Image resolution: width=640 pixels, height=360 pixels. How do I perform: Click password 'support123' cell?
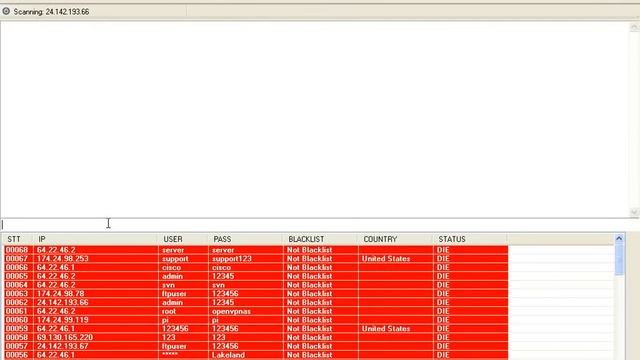232,259
